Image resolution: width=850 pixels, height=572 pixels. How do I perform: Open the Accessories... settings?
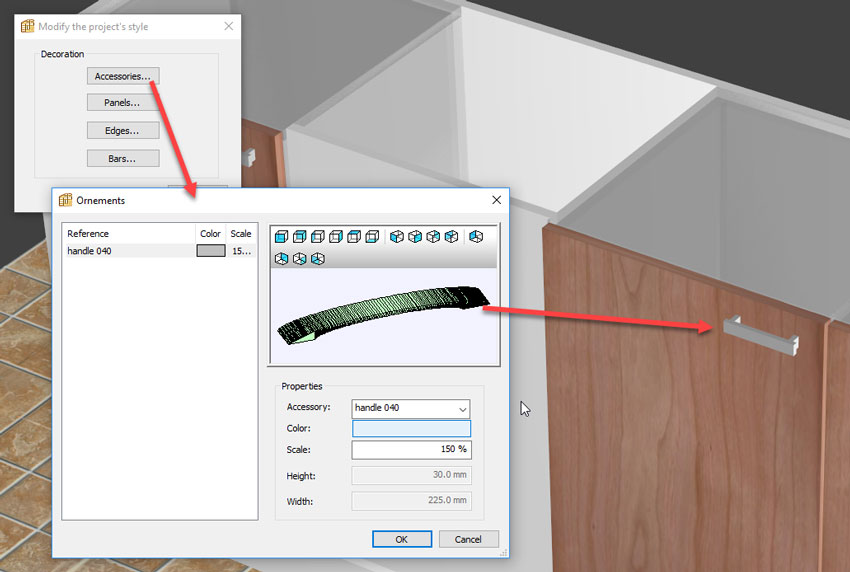[x=123, y=76]
